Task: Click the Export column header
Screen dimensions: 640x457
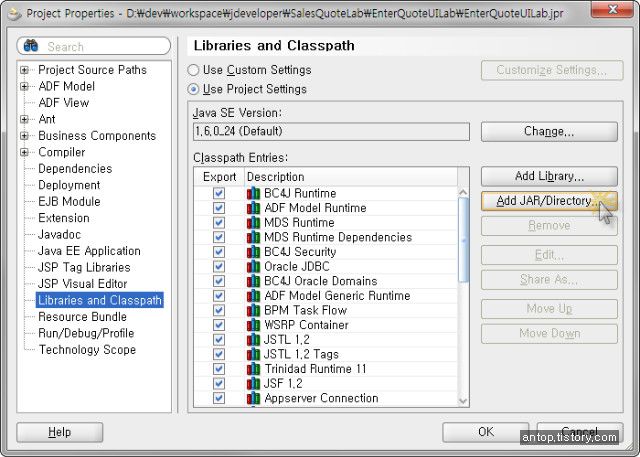Action: [220, 177]
